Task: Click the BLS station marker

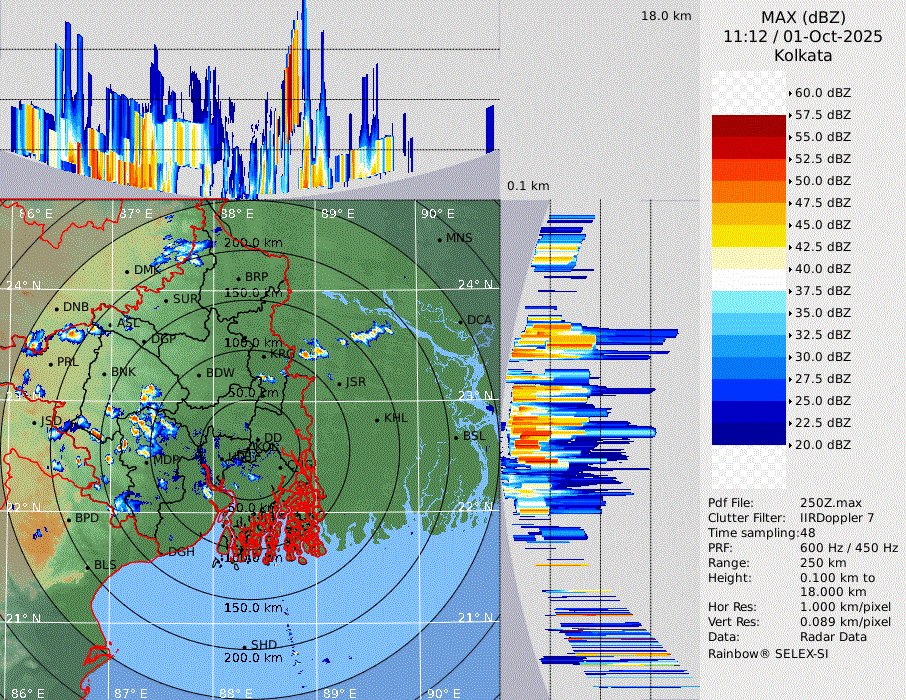Action: coord(87,566)
